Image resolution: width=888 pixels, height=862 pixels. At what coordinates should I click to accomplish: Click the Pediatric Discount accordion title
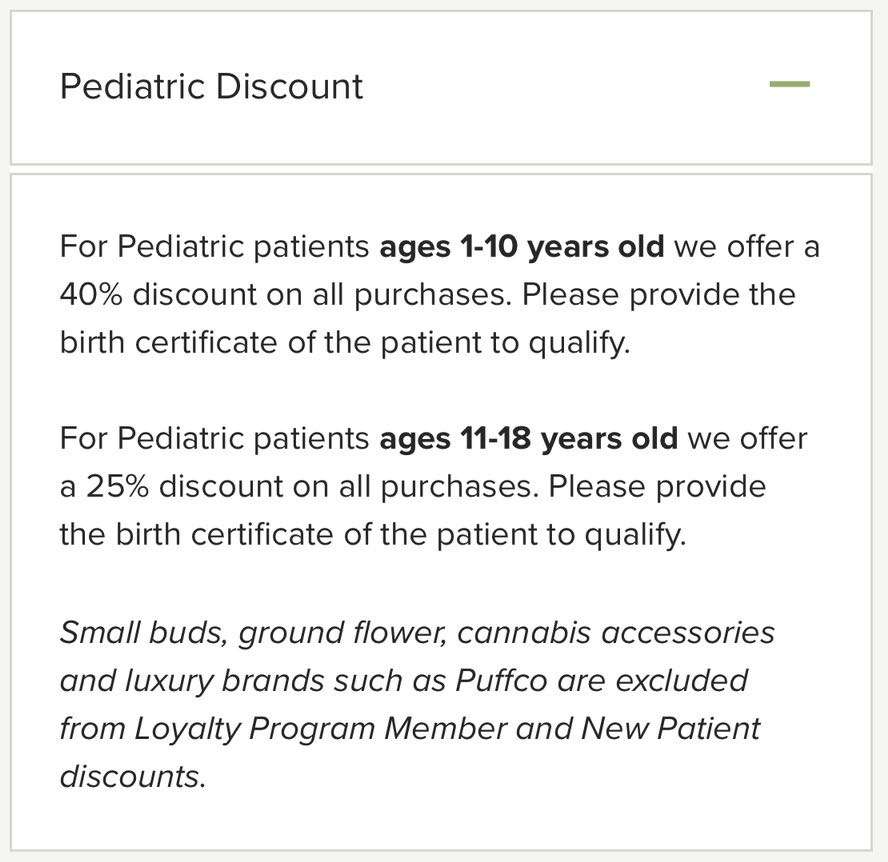pyautogui.click(x=211, y=86)
